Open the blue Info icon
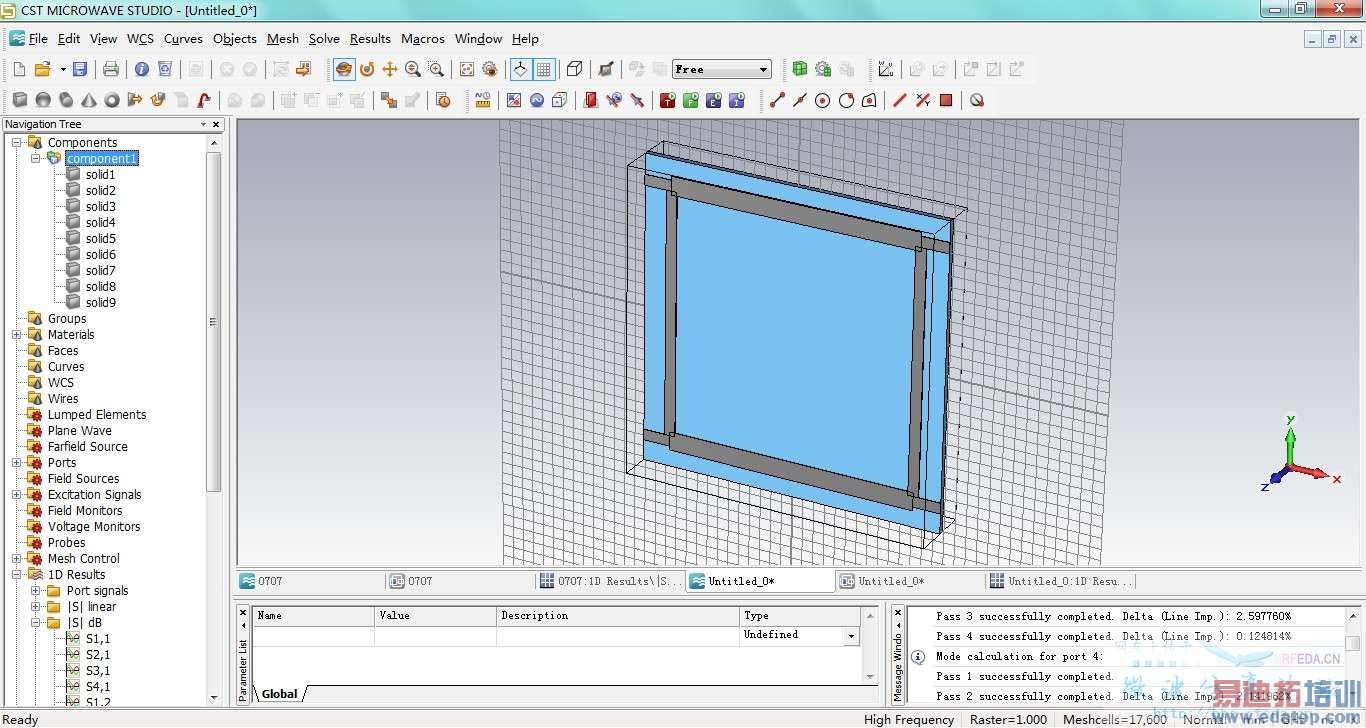 (x=141, y=69)
